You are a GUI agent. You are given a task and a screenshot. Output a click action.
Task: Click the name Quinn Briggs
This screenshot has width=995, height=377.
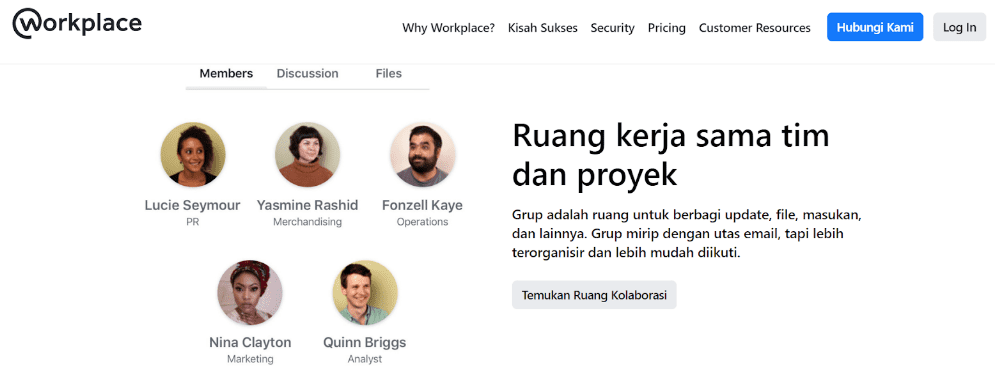pos(365,343)
